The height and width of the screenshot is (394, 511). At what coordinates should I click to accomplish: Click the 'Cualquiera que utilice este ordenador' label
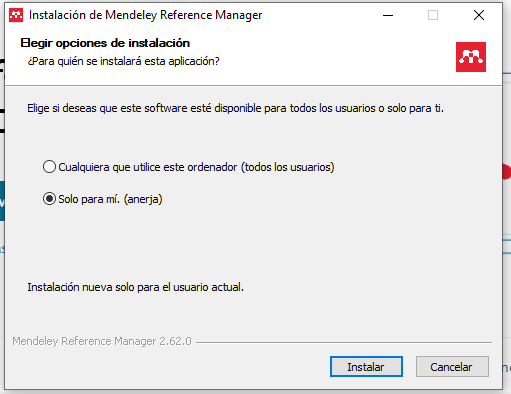pyautogui.click(x=196, y=167)
